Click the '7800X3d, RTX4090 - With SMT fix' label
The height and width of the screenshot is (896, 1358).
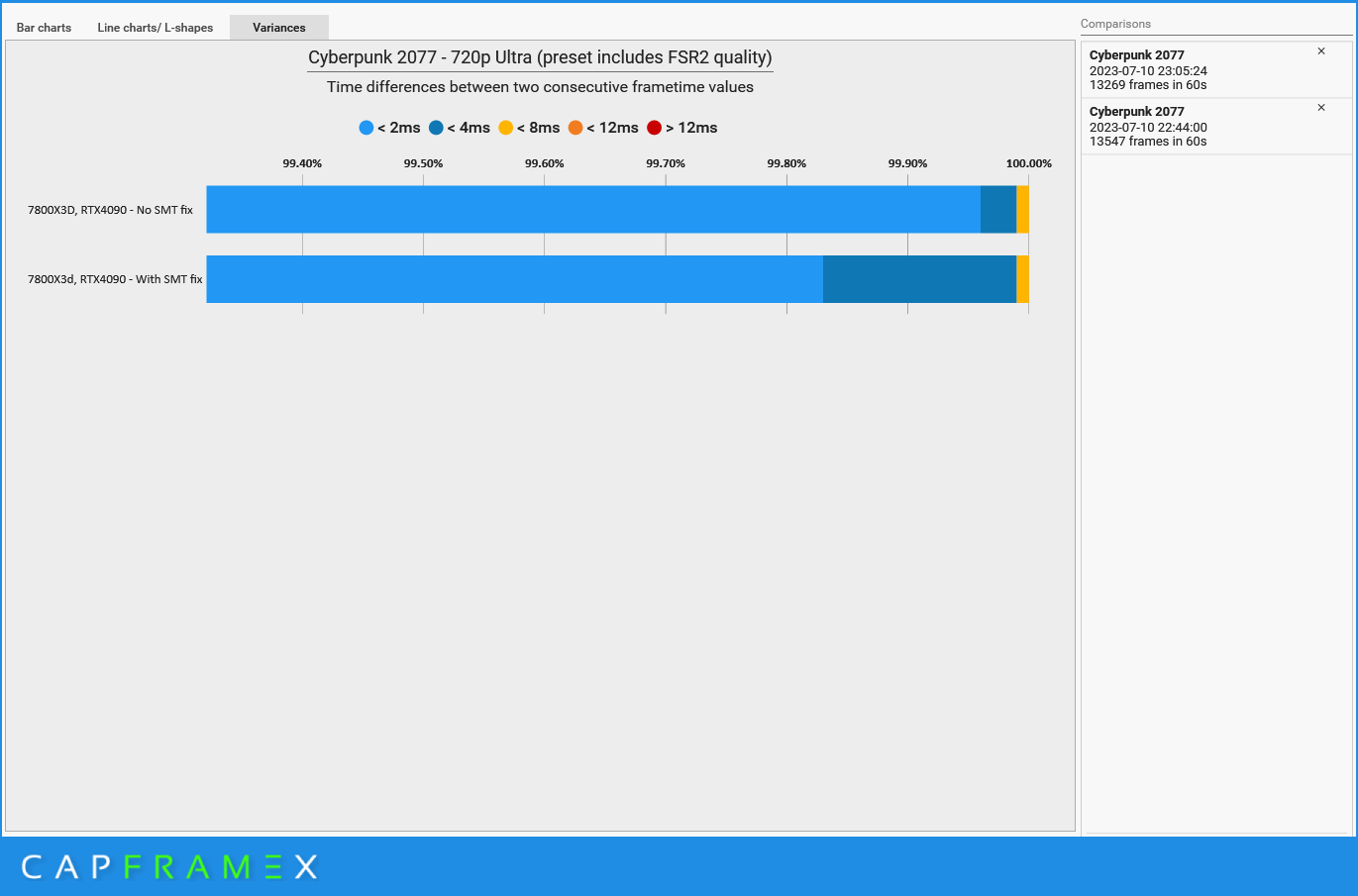click(115, 279)
